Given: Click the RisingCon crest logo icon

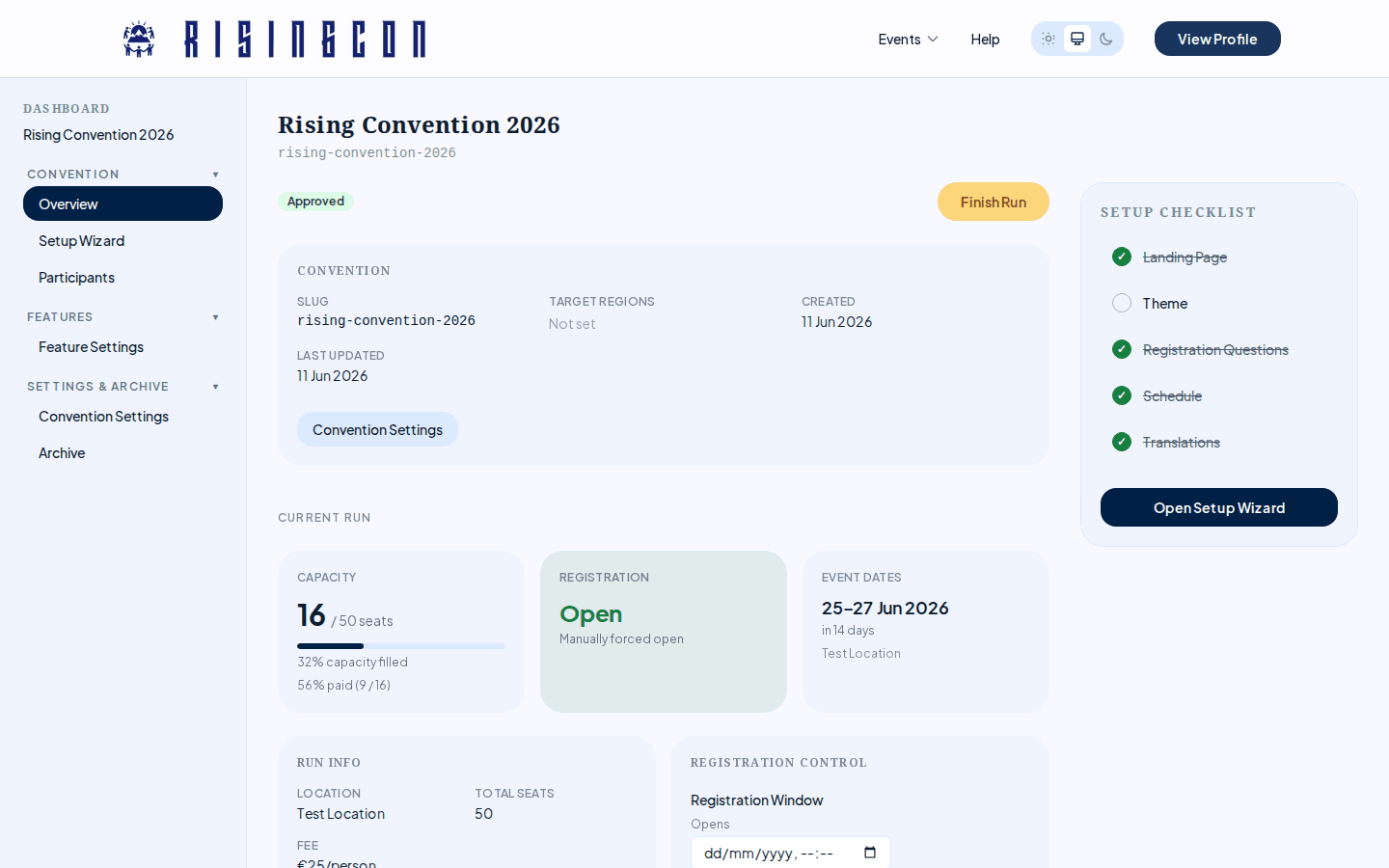Looking at the screenshot, I should pos(139,40).
